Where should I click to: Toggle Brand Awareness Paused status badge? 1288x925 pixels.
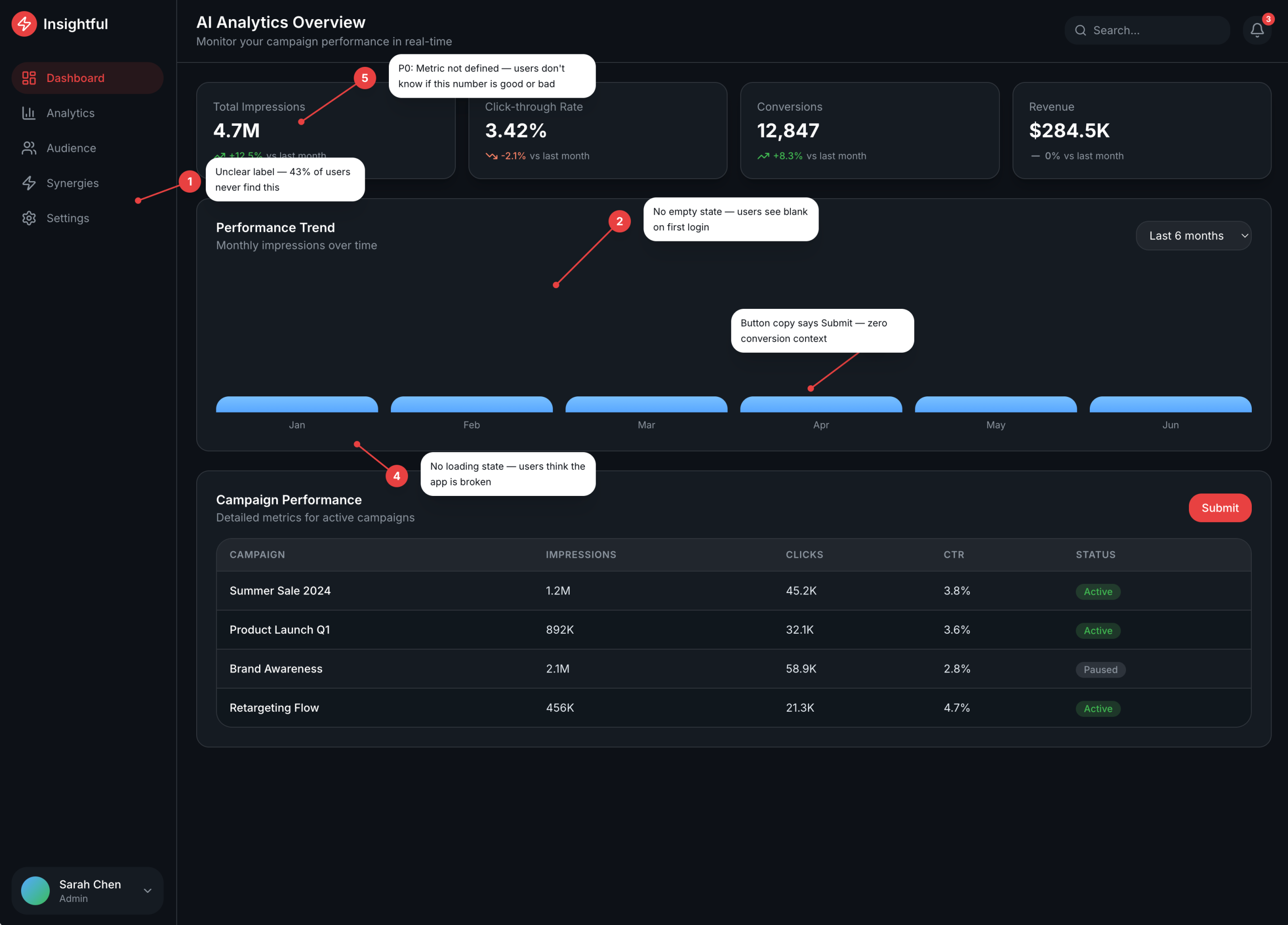(x=1101, y=669)
